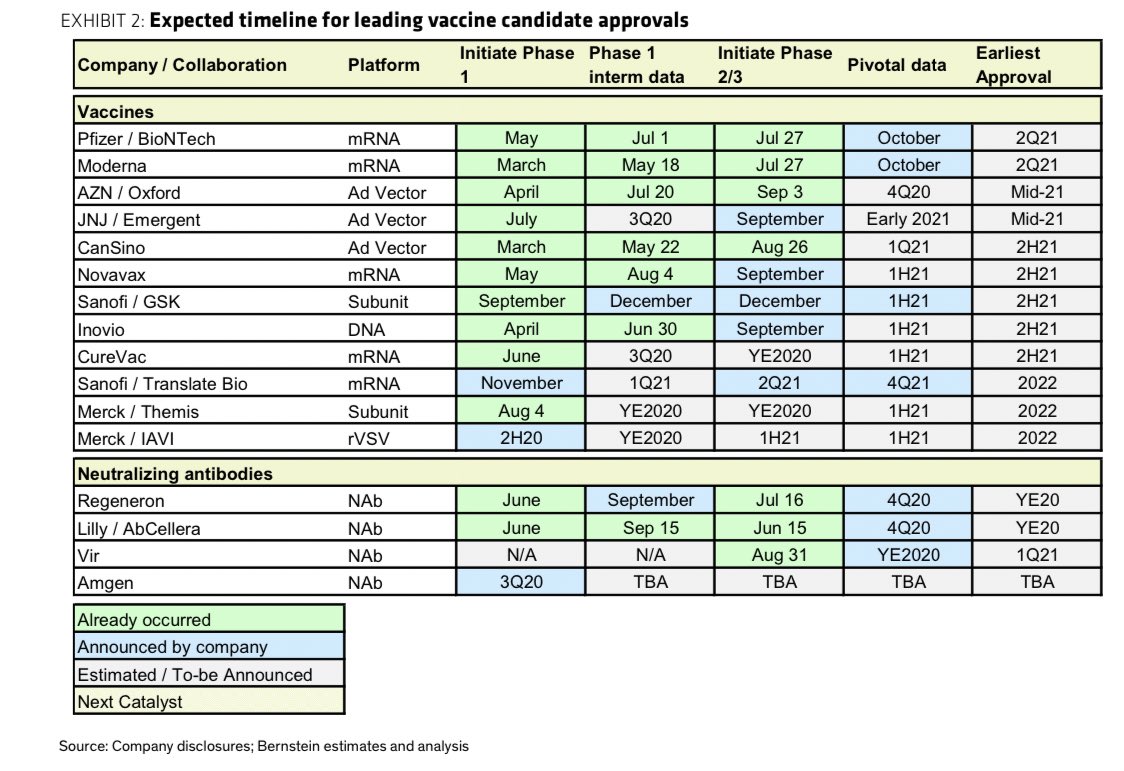Select the 'Neutralizing antibodies' section header
The image size is (1124, 771).
point(587,474)
